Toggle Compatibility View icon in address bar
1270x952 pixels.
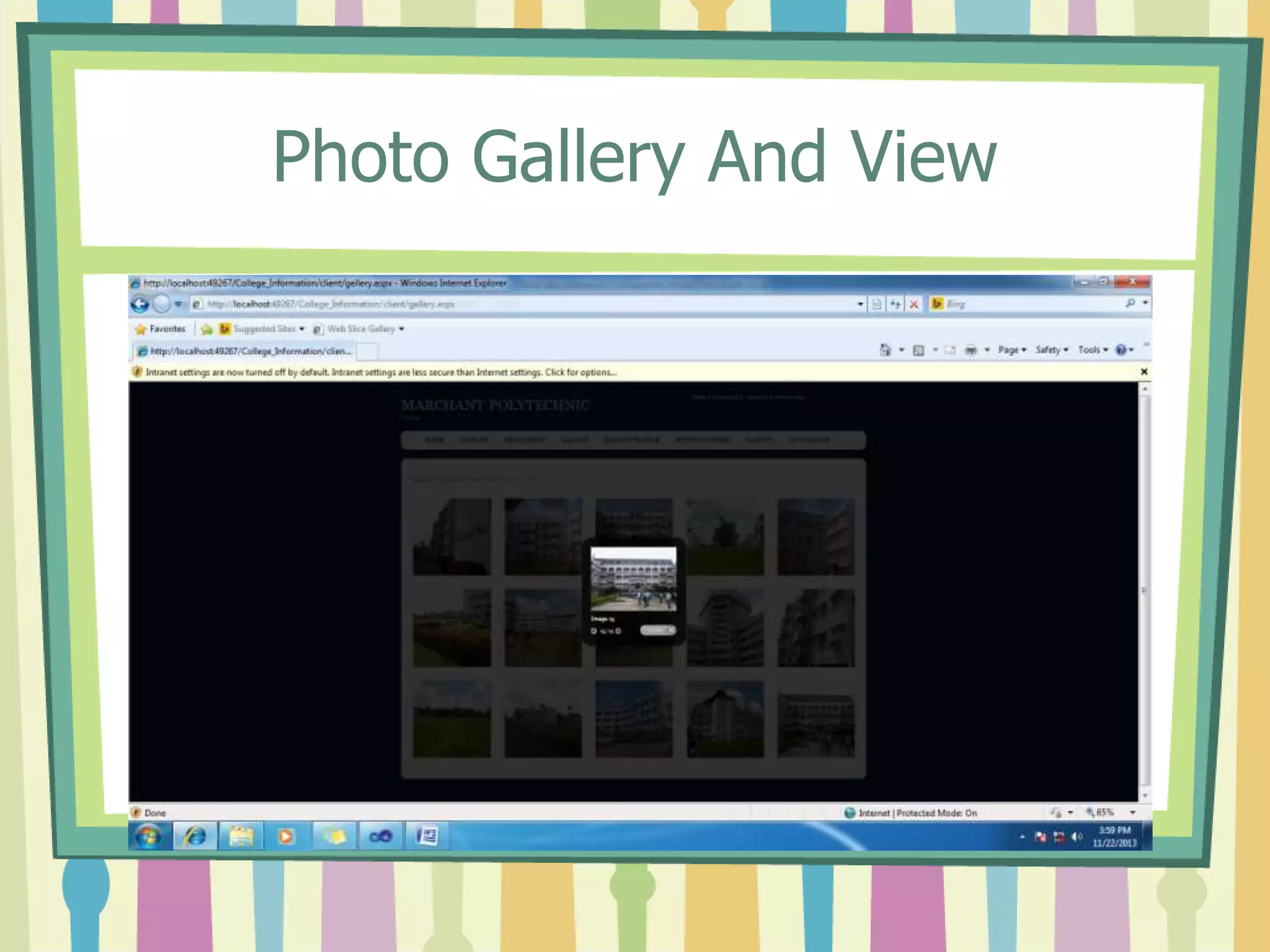[x=877, y=304]
